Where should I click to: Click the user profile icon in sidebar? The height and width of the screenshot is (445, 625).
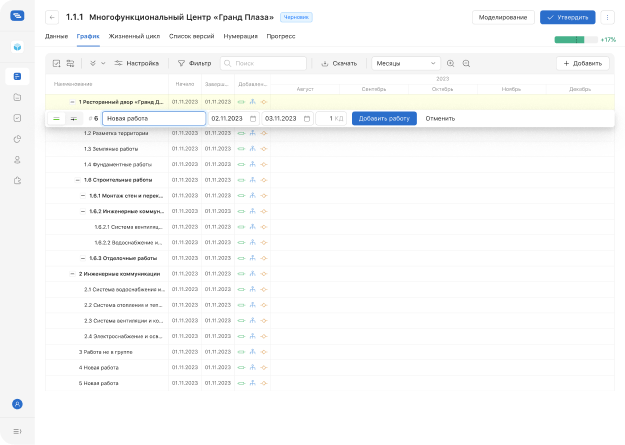pyautogui.click(x=17, y=160)
